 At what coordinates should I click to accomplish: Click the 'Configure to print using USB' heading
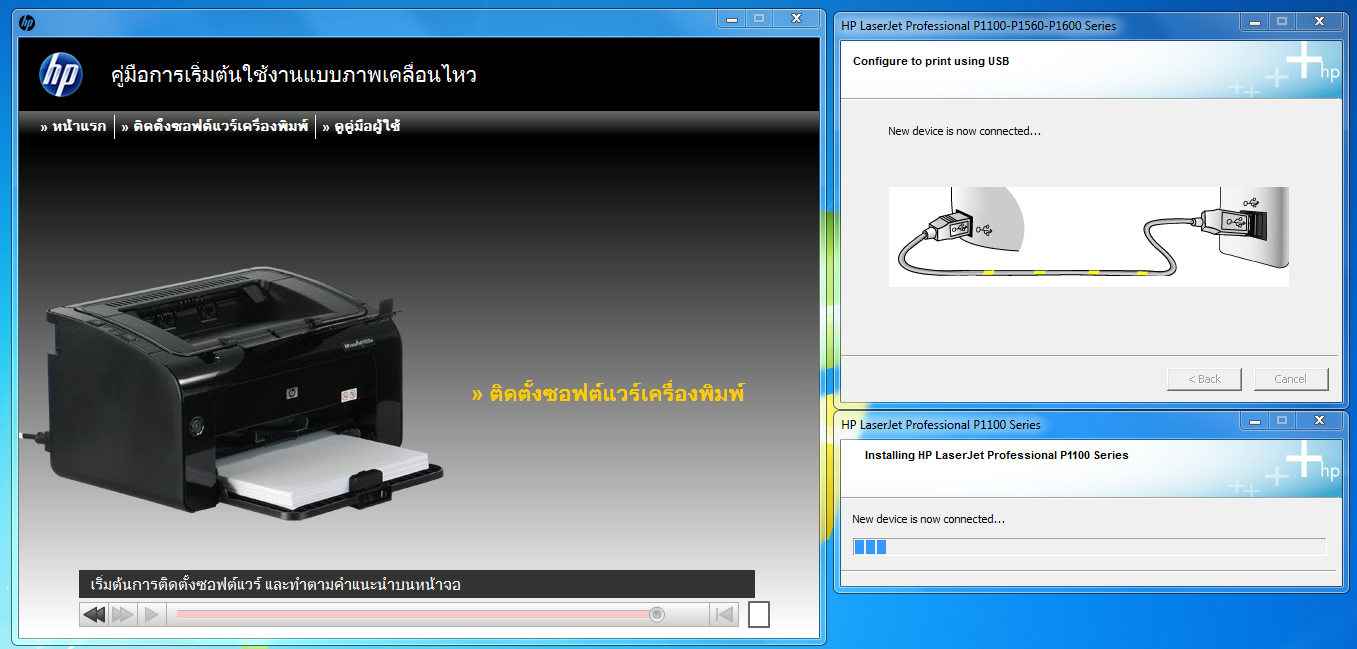[x=931, y=61]
